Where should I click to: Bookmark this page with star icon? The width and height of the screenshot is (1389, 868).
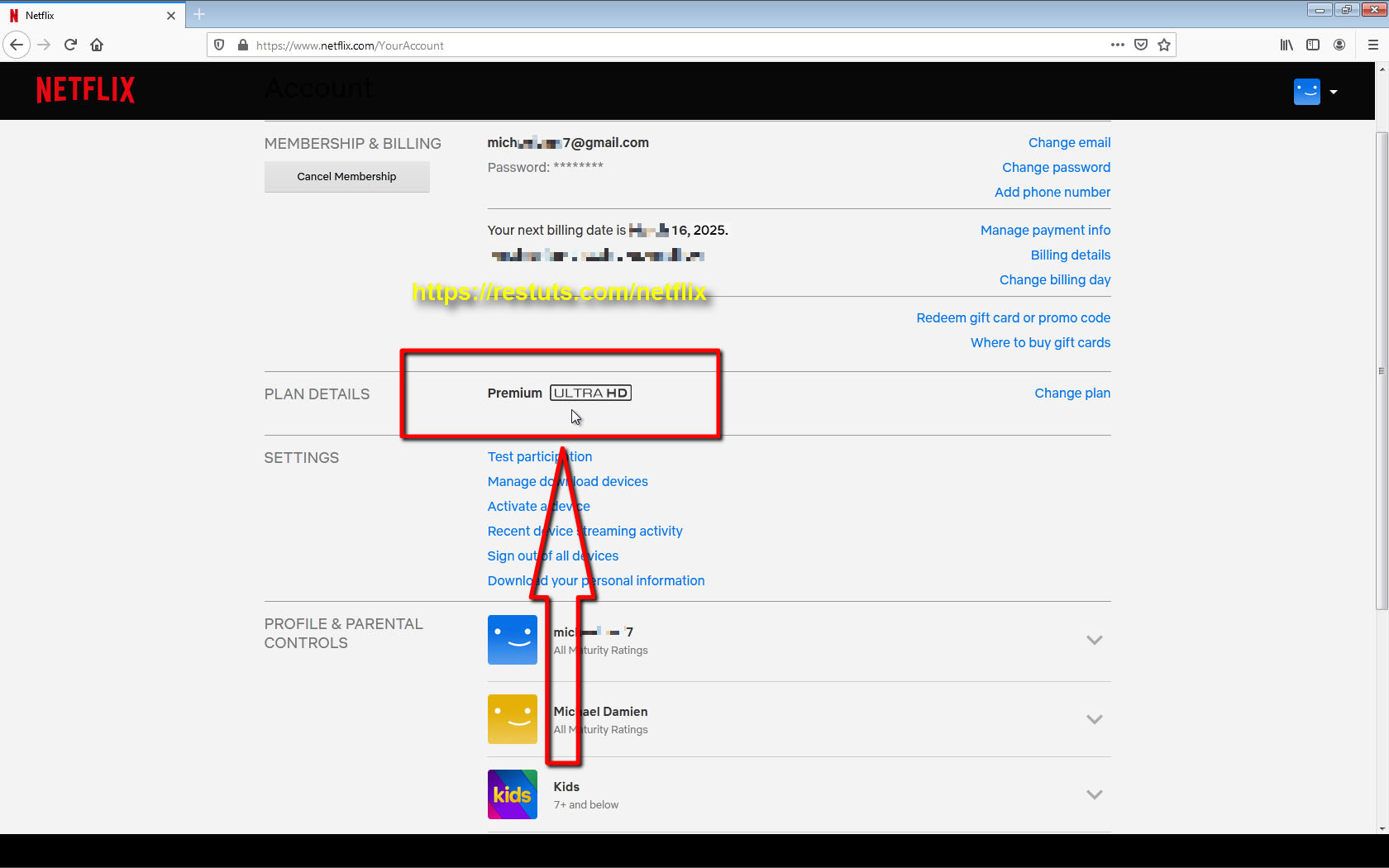[x=1164, y=45]
